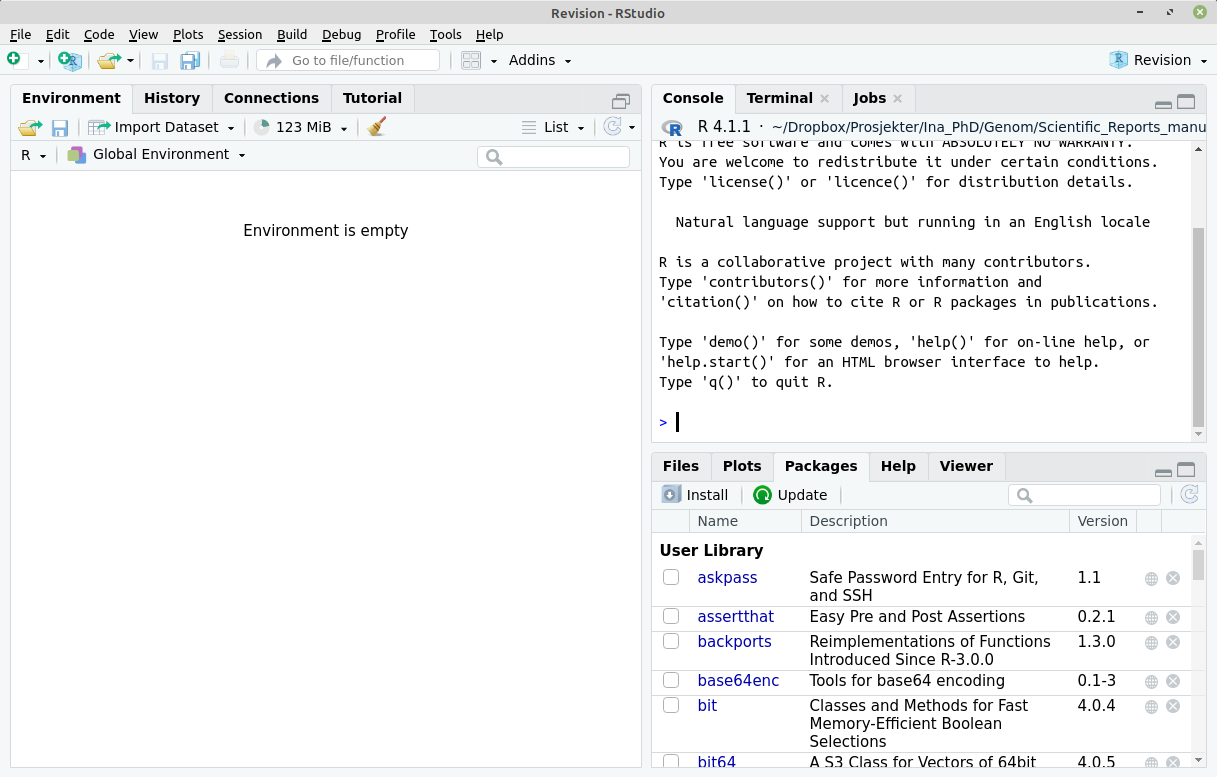Open the File menu
Viewport: 1217px width, 777px height.
pyautogui.click(x=20, y=34)
